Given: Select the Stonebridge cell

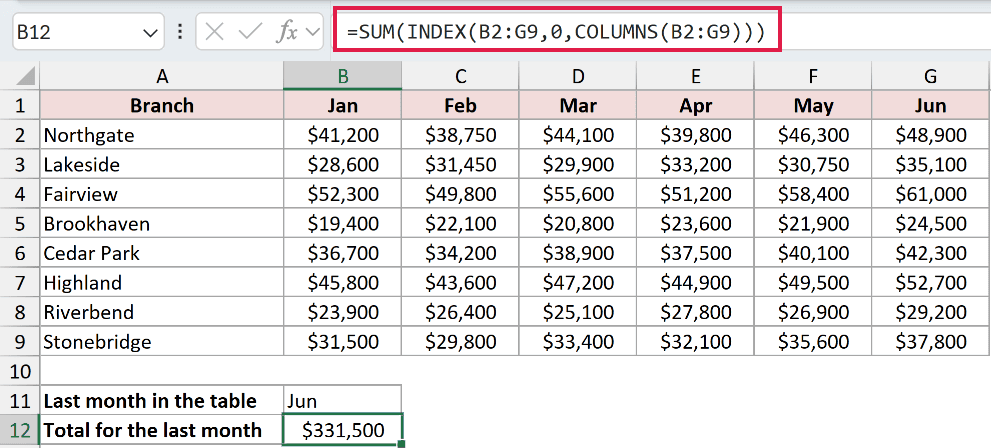Looking at the screenshot, I should click(x=162, y=342).
